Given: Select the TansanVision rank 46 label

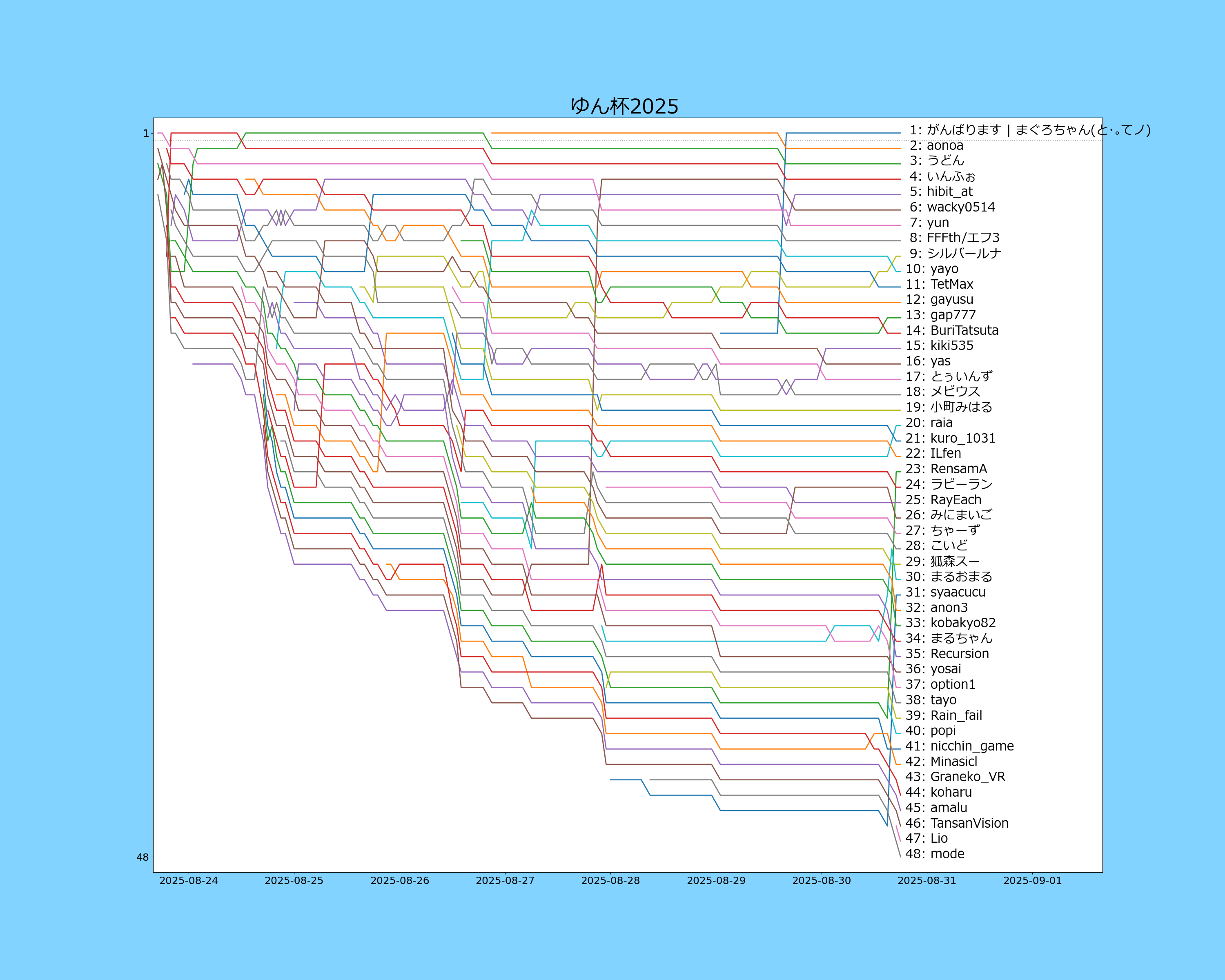Looking at the screenshot, I should click(957, 823).
